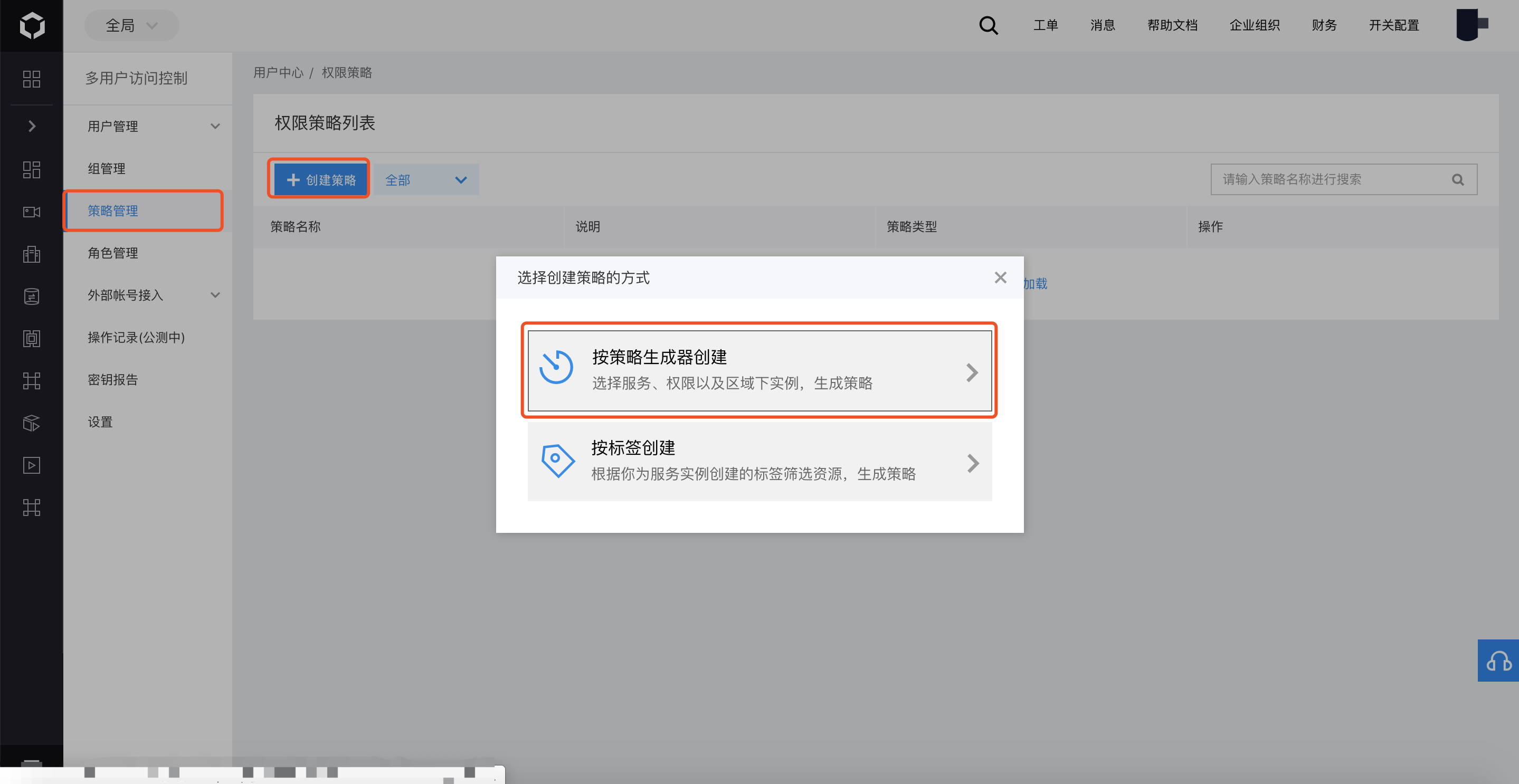Open the products grid icon in the sidebar
The height and width of the screenshot is (784, 1519).
point(31,79)
